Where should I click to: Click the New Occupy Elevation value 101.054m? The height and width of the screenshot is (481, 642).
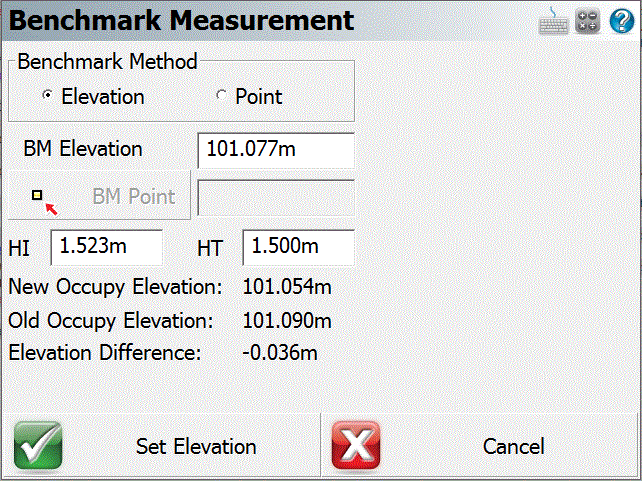[x=287, y=287]
